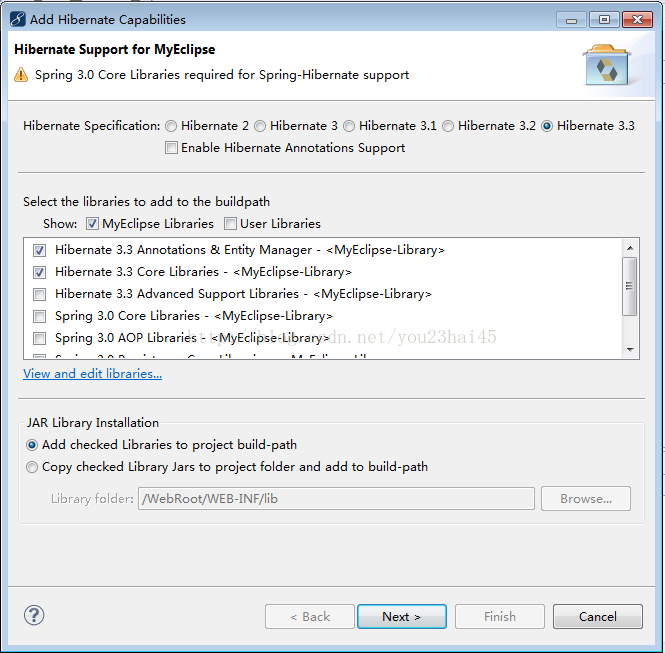The image size is (665, 653).
Task: Uncheck Hibernate 3.3 Core Libraries
Action: (x=39, y=272)
